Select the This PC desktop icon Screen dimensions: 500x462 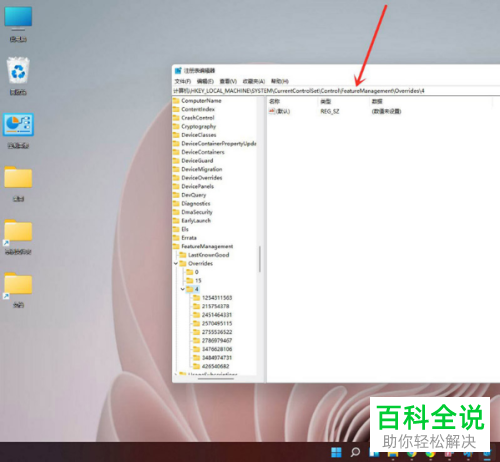18,24
